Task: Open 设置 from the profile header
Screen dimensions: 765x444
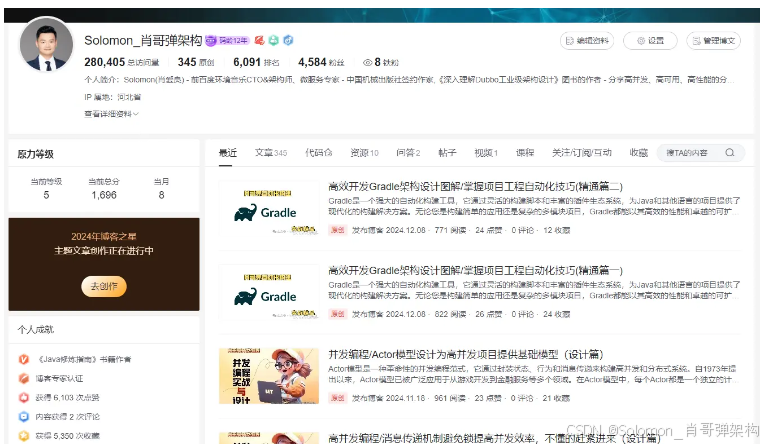Action: coord(650,40)
